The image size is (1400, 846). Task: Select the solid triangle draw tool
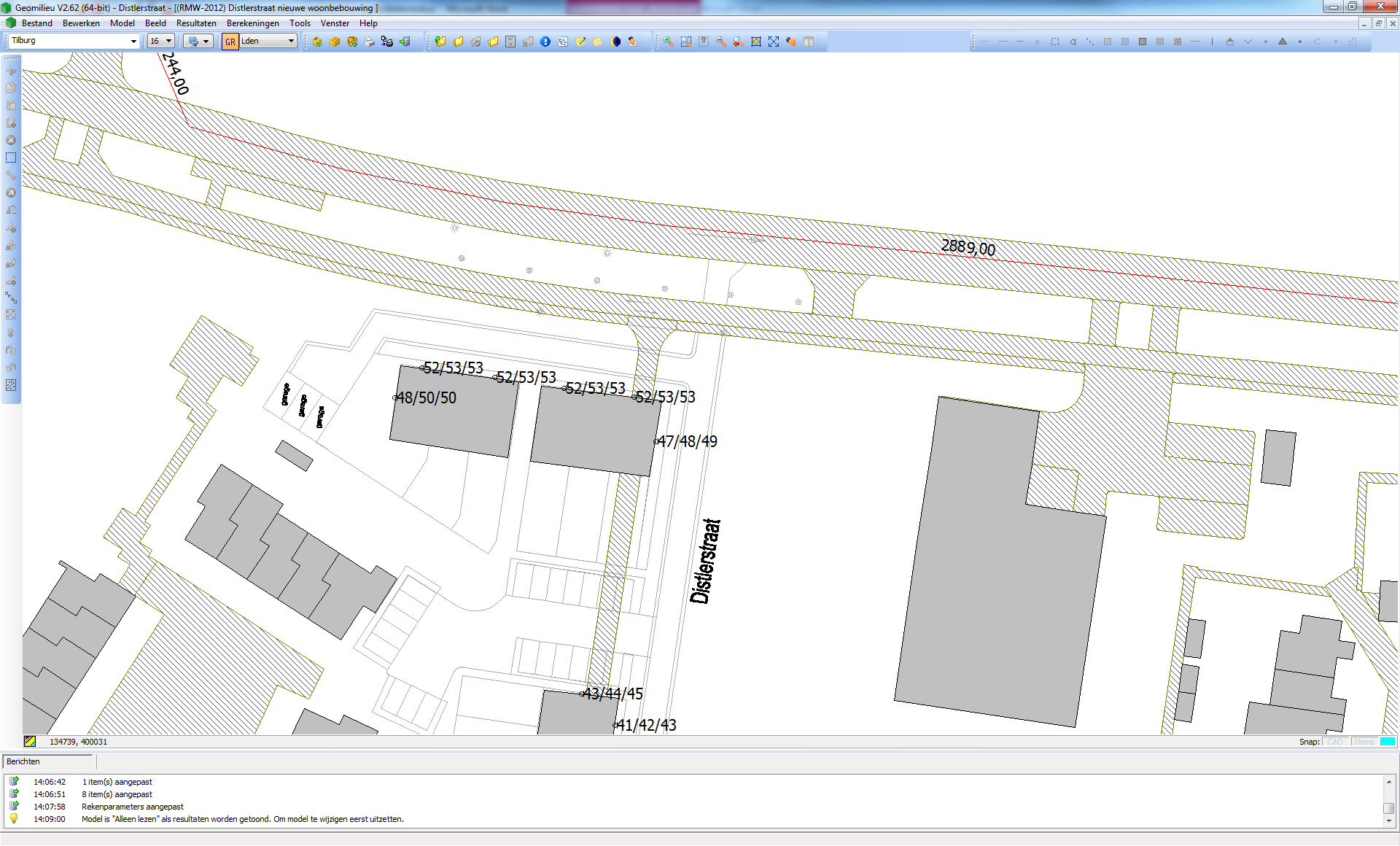[x=1283, y=42]
